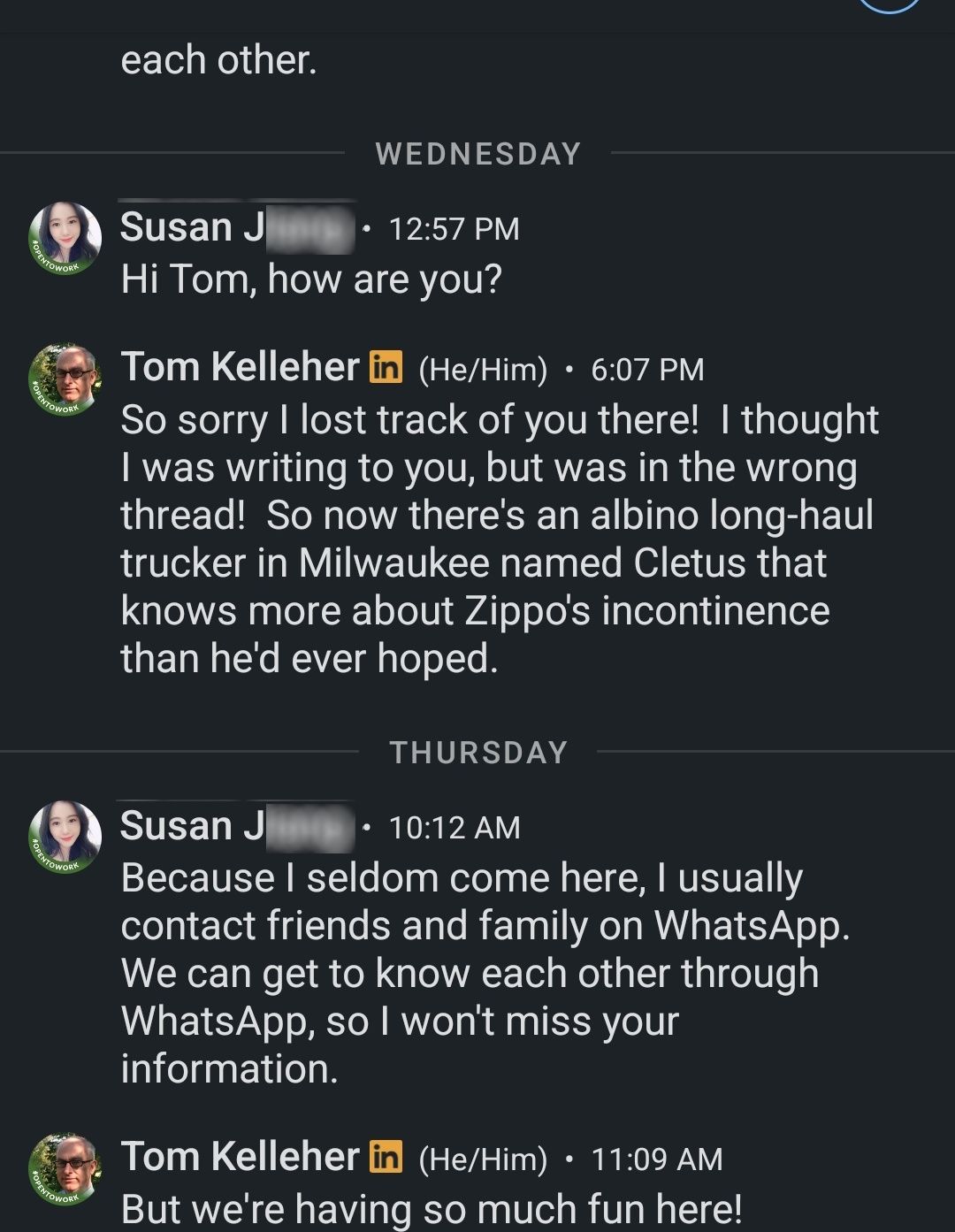The image size is (955, 1232).
Task: Open Susan's profile photo on Wednesday message
Action: (65, 238)
